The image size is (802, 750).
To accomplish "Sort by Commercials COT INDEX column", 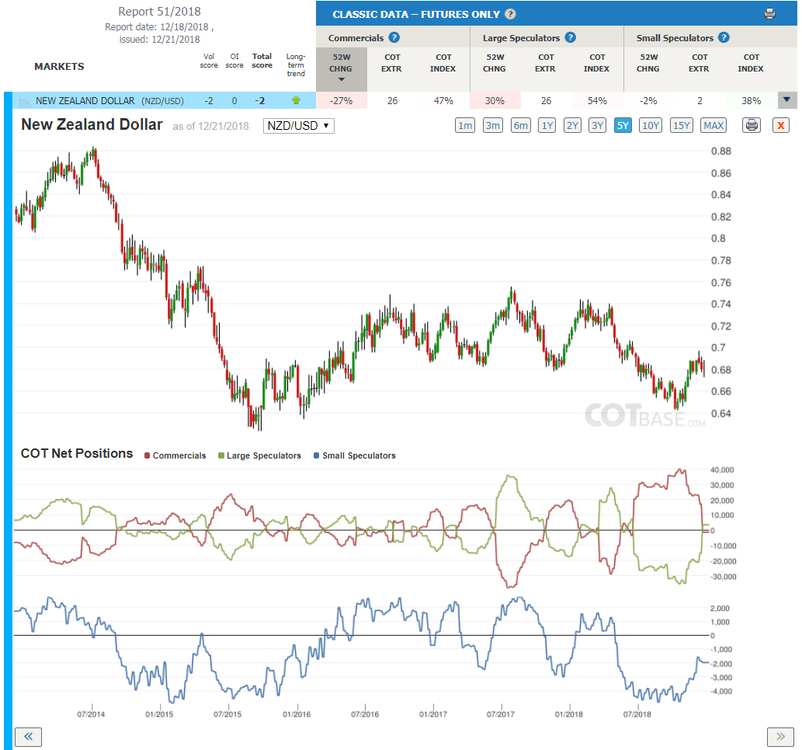I will 443,63.
